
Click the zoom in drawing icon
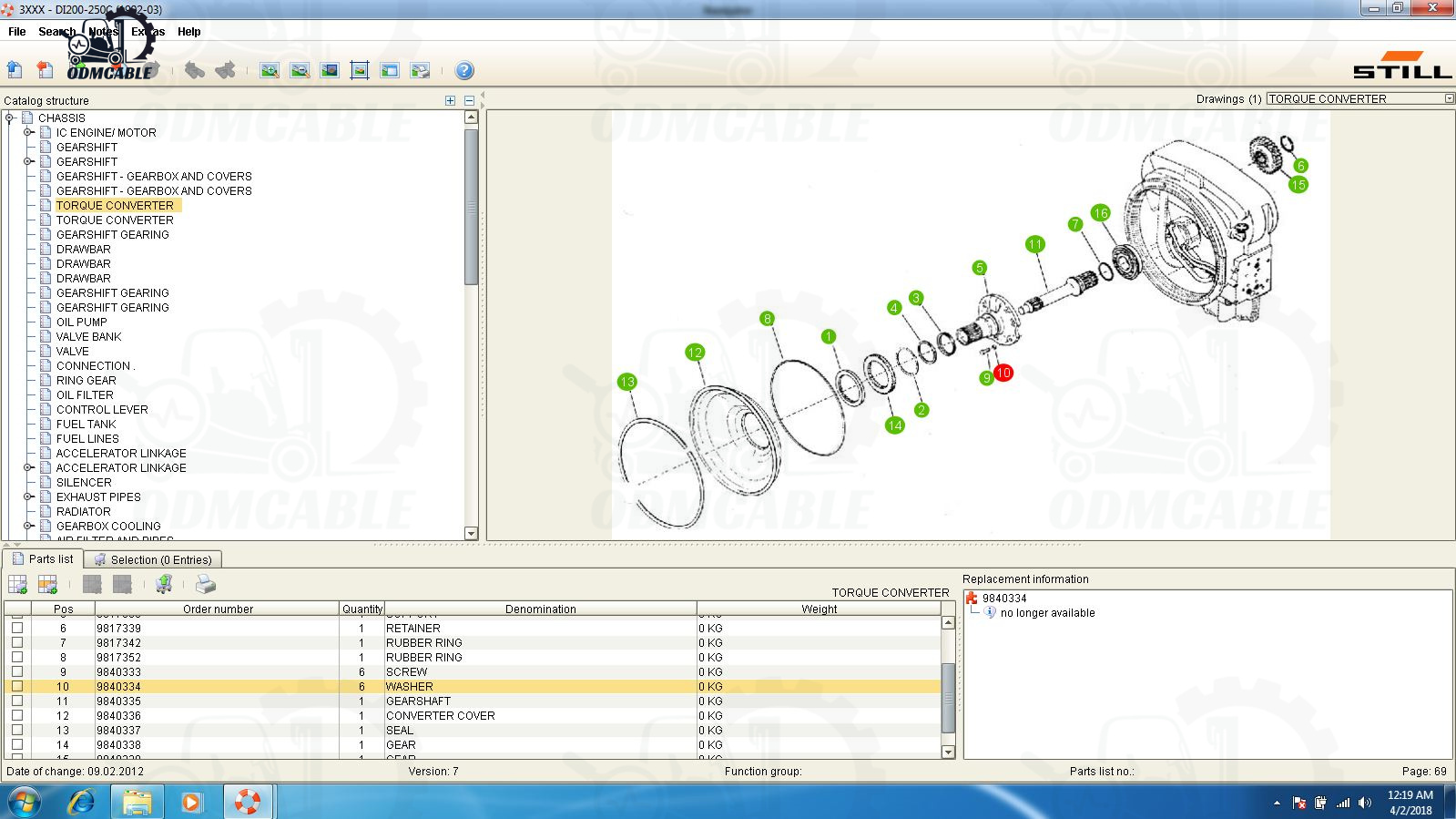point(270,70)
